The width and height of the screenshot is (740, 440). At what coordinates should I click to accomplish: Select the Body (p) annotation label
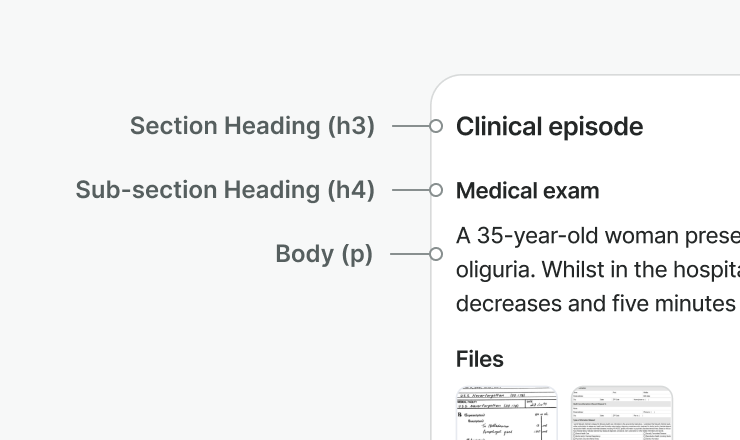[324, 254]
